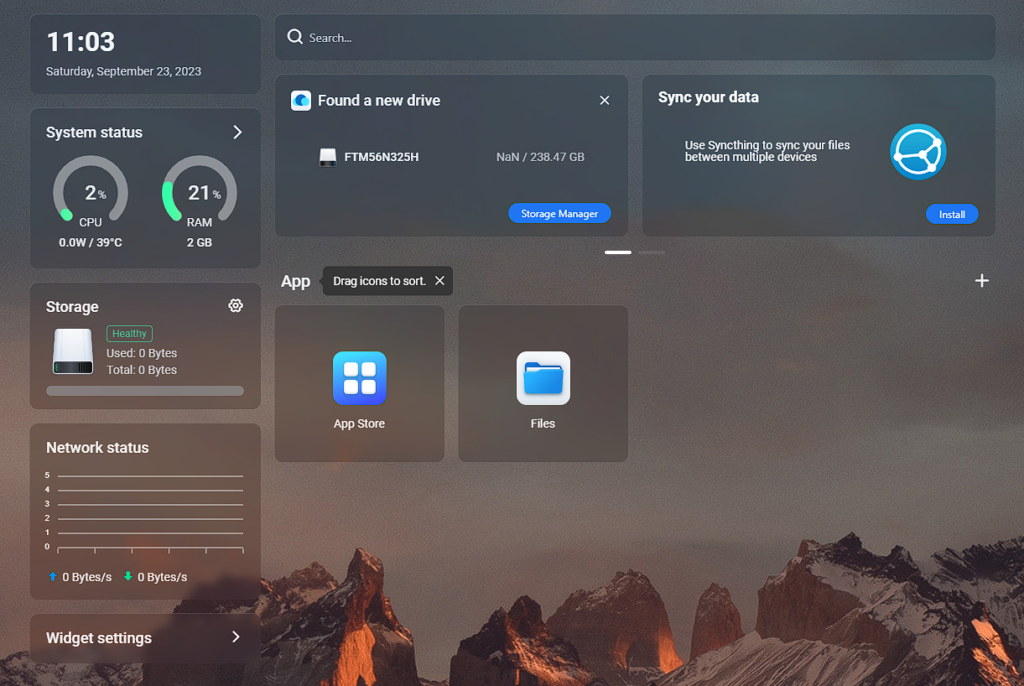Click the storage settings gear icon
Image resolution: width=1024 pixels, height=686 pixels.
(236, 306)
